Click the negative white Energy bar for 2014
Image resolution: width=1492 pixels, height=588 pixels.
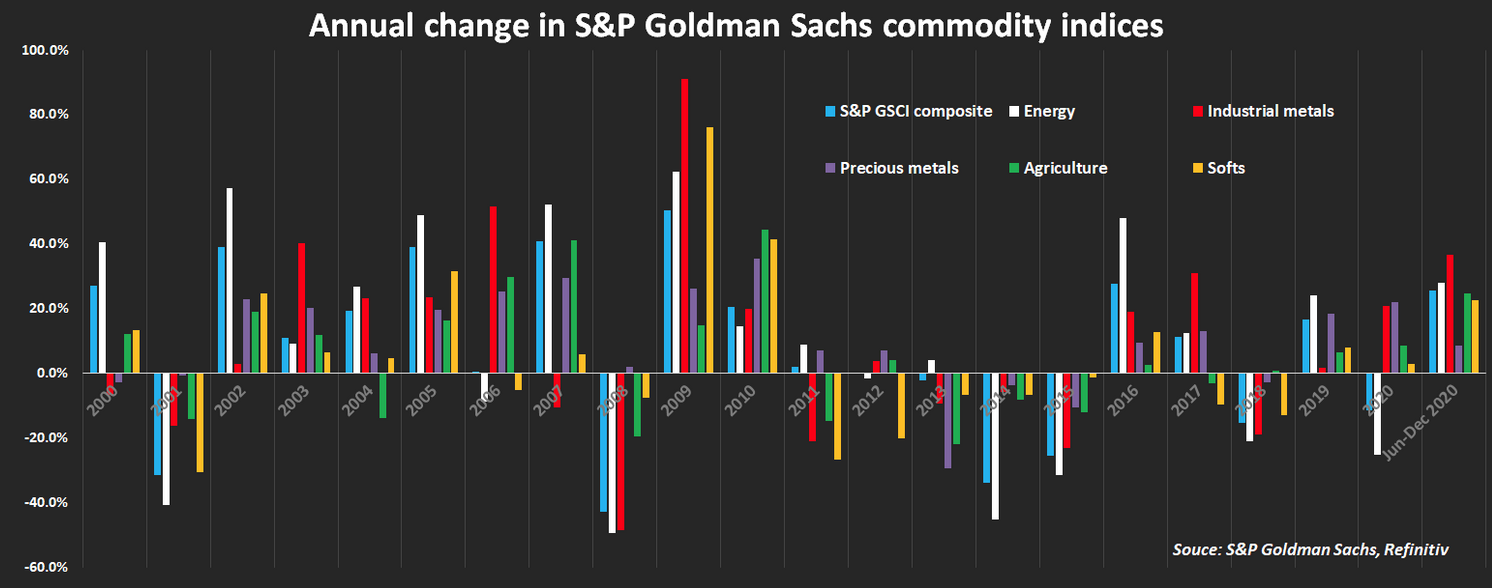996,446
